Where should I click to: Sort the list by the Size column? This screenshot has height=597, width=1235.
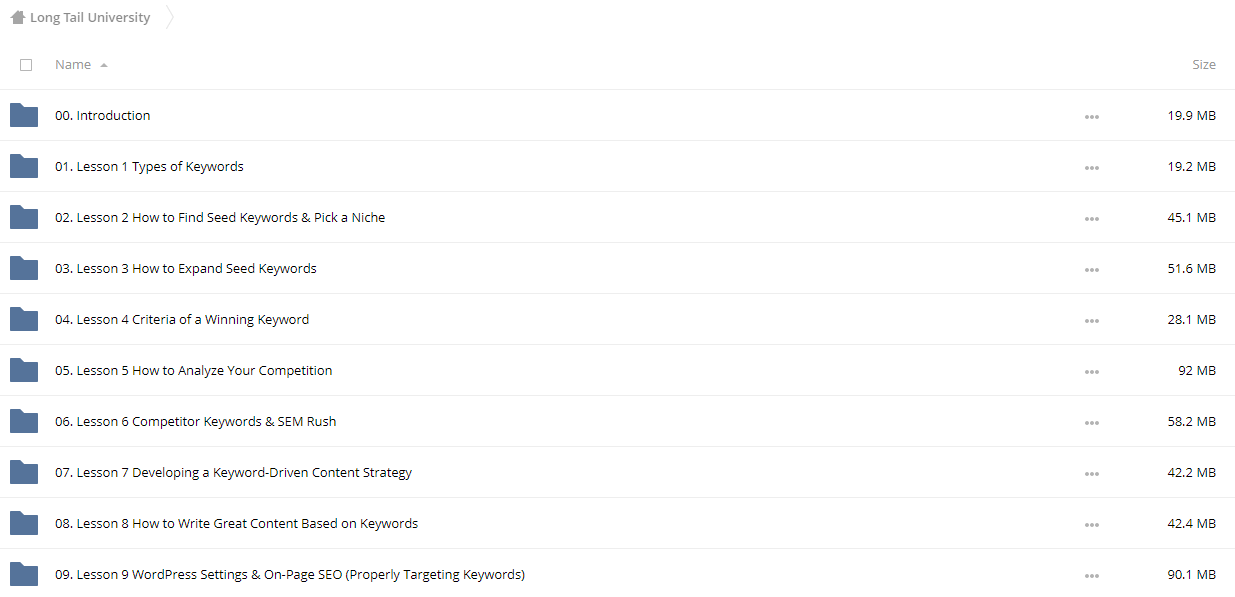[x=1204, y=64]
